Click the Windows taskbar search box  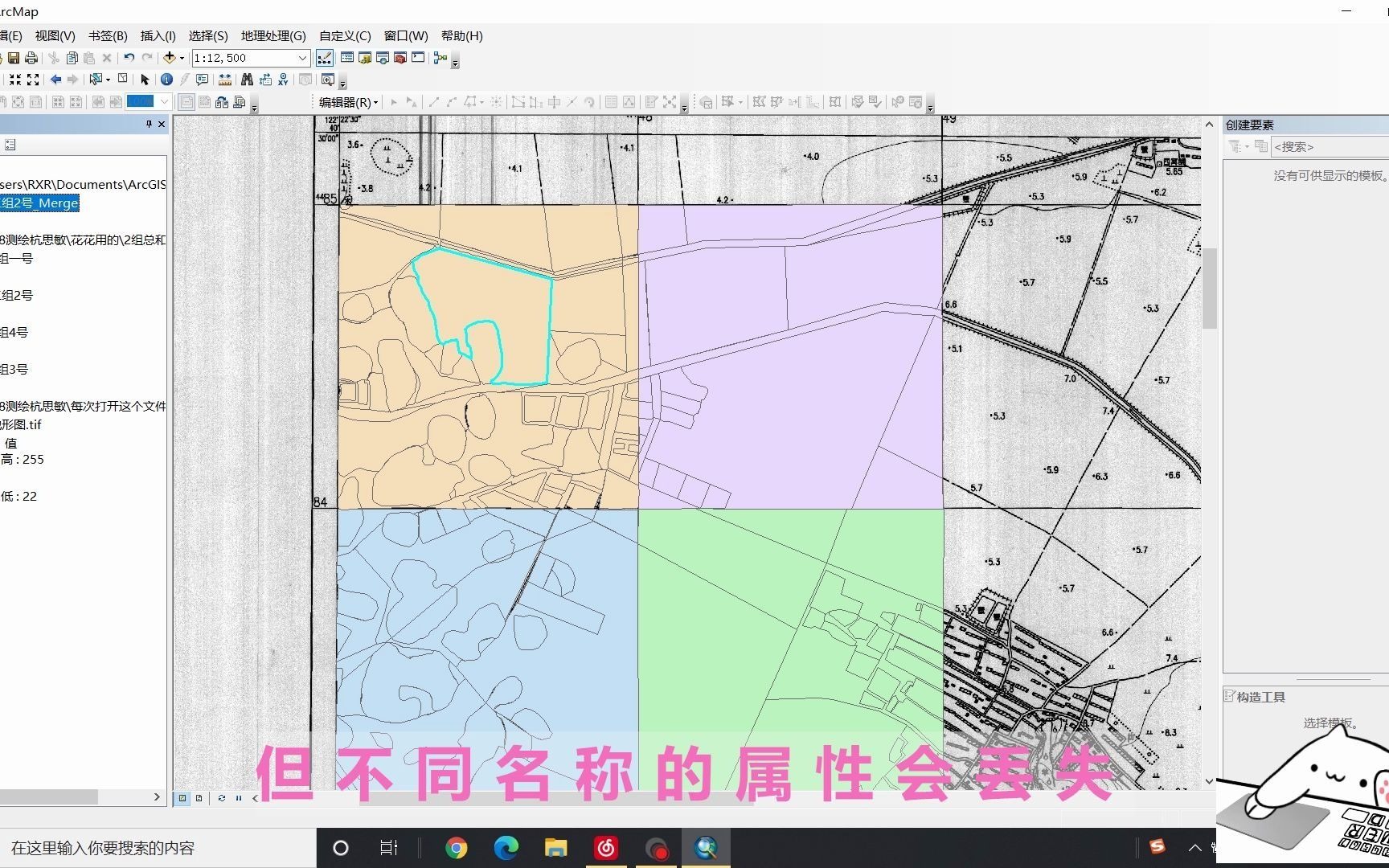coord(158,848)
